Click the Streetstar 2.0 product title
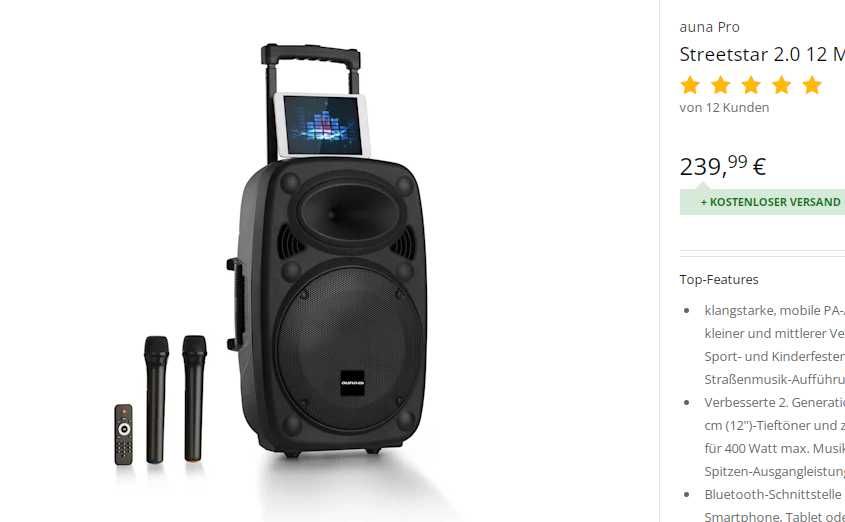 (762, 54)
